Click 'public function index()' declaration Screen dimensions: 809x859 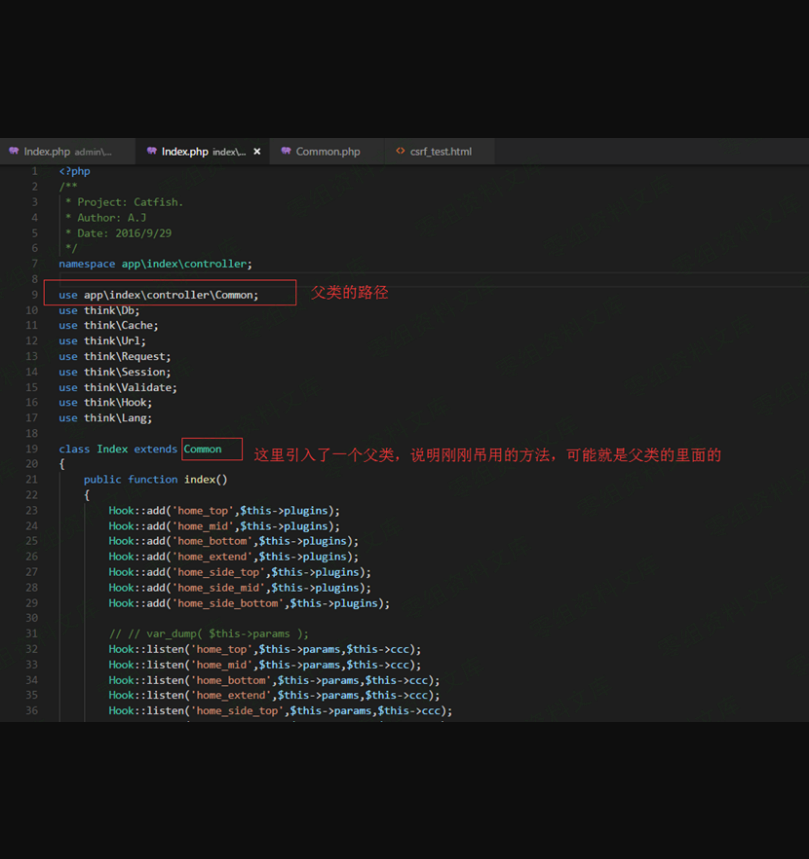pyautogui.click(x=155, y=480)
